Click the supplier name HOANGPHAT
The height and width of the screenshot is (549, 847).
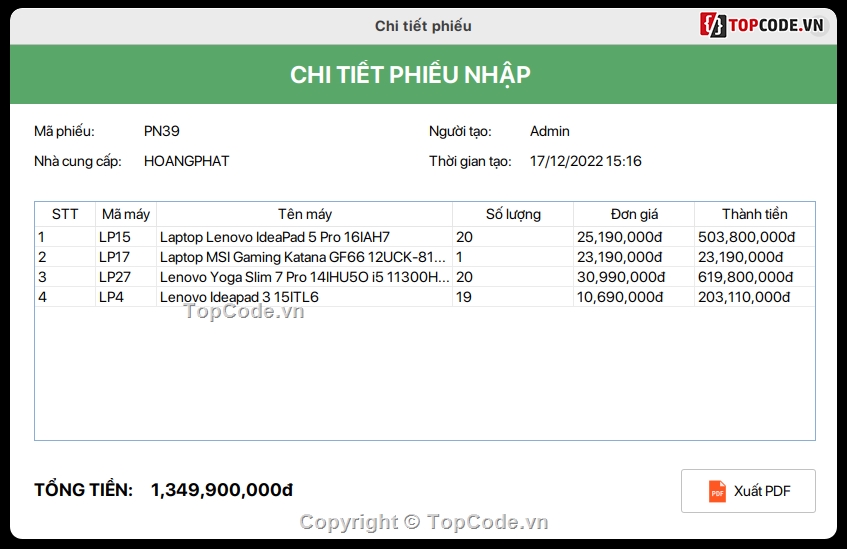186,161
